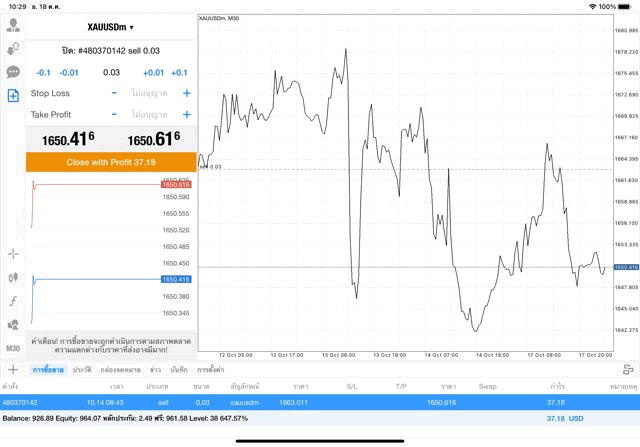The image size is (640, 447).
Task: Change the M30 timeframe
Action: tap(13, 348)
